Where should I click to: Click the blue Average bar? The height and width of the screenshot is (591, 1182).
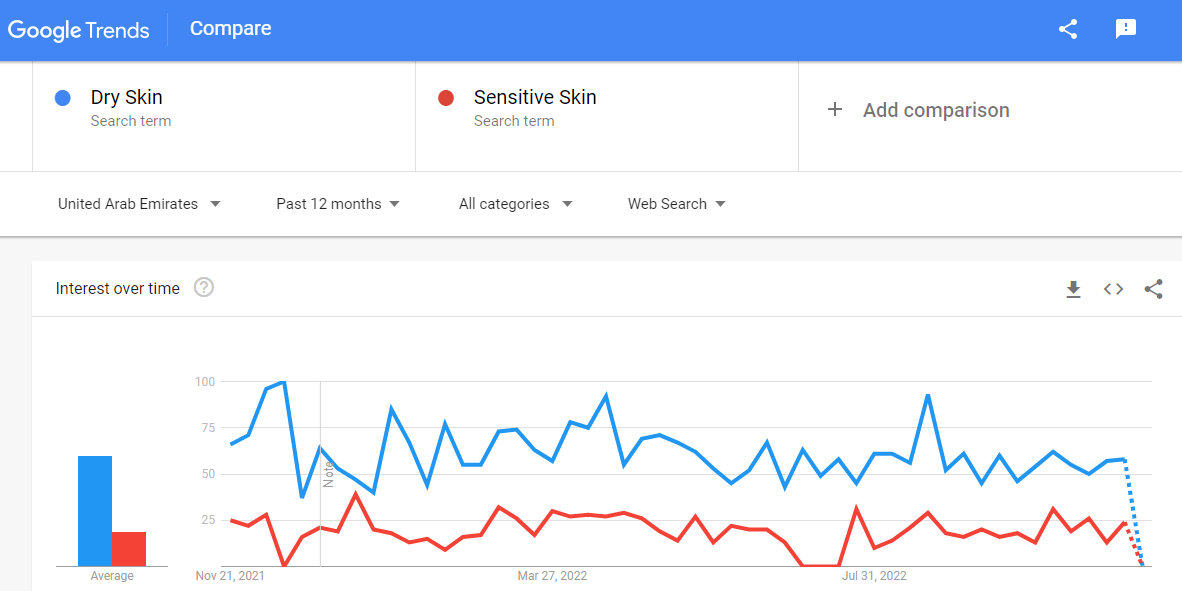coord(95,511)
